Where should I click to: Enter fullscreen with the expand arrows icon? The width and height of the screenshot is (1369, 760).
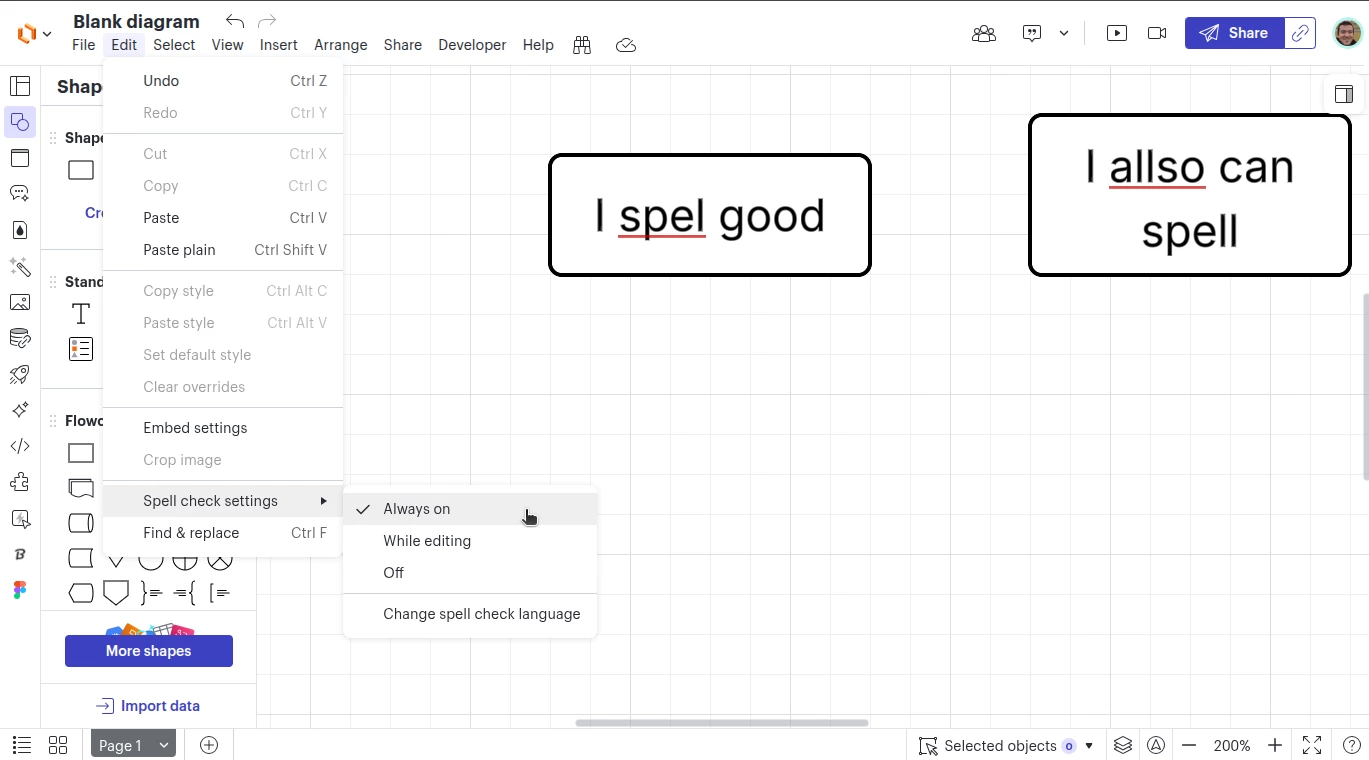coord(1312,745)
